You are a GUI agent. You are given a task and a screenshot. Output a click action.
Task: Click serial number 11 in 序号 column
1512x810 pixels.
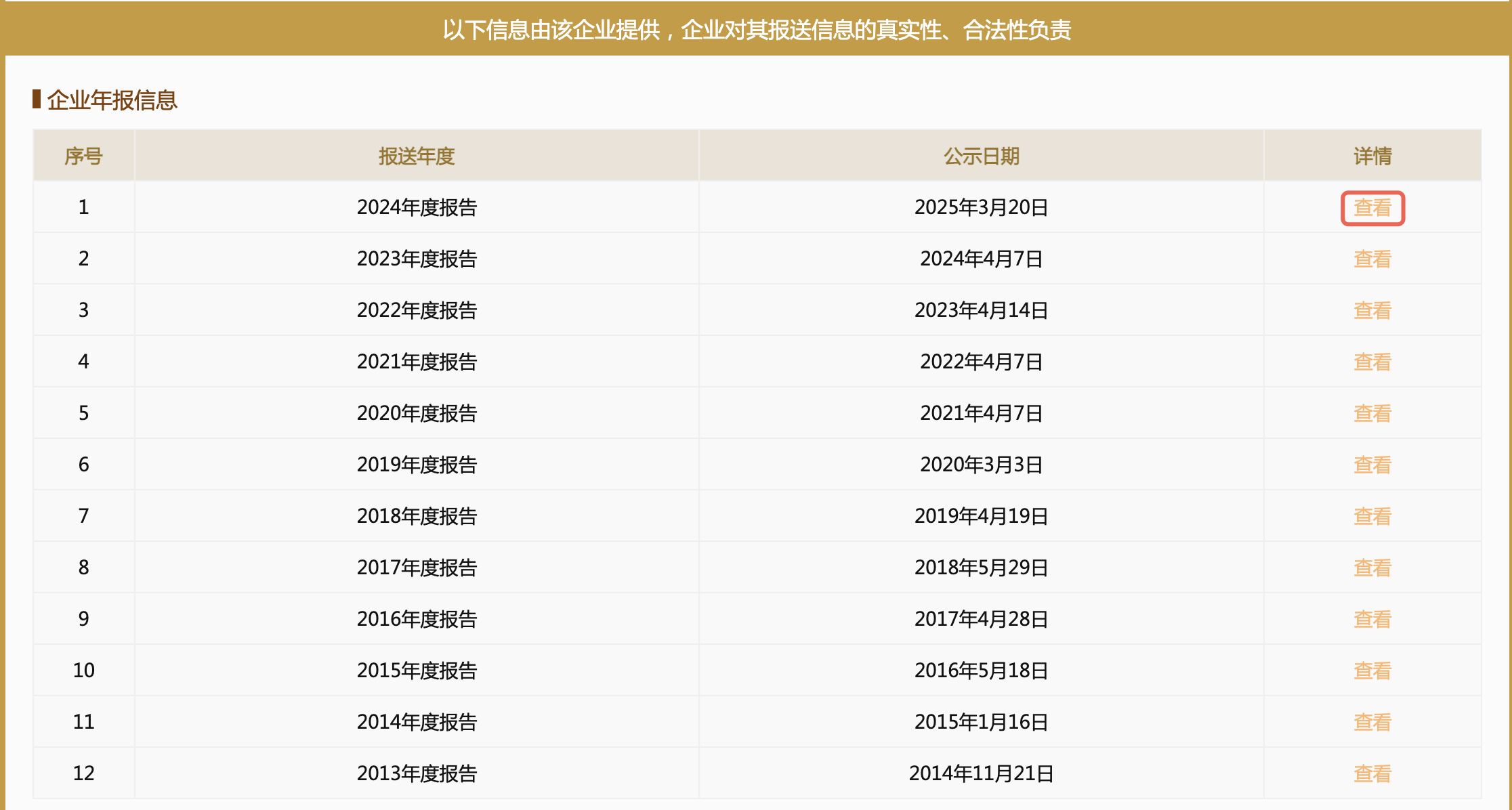pos(83,722)
